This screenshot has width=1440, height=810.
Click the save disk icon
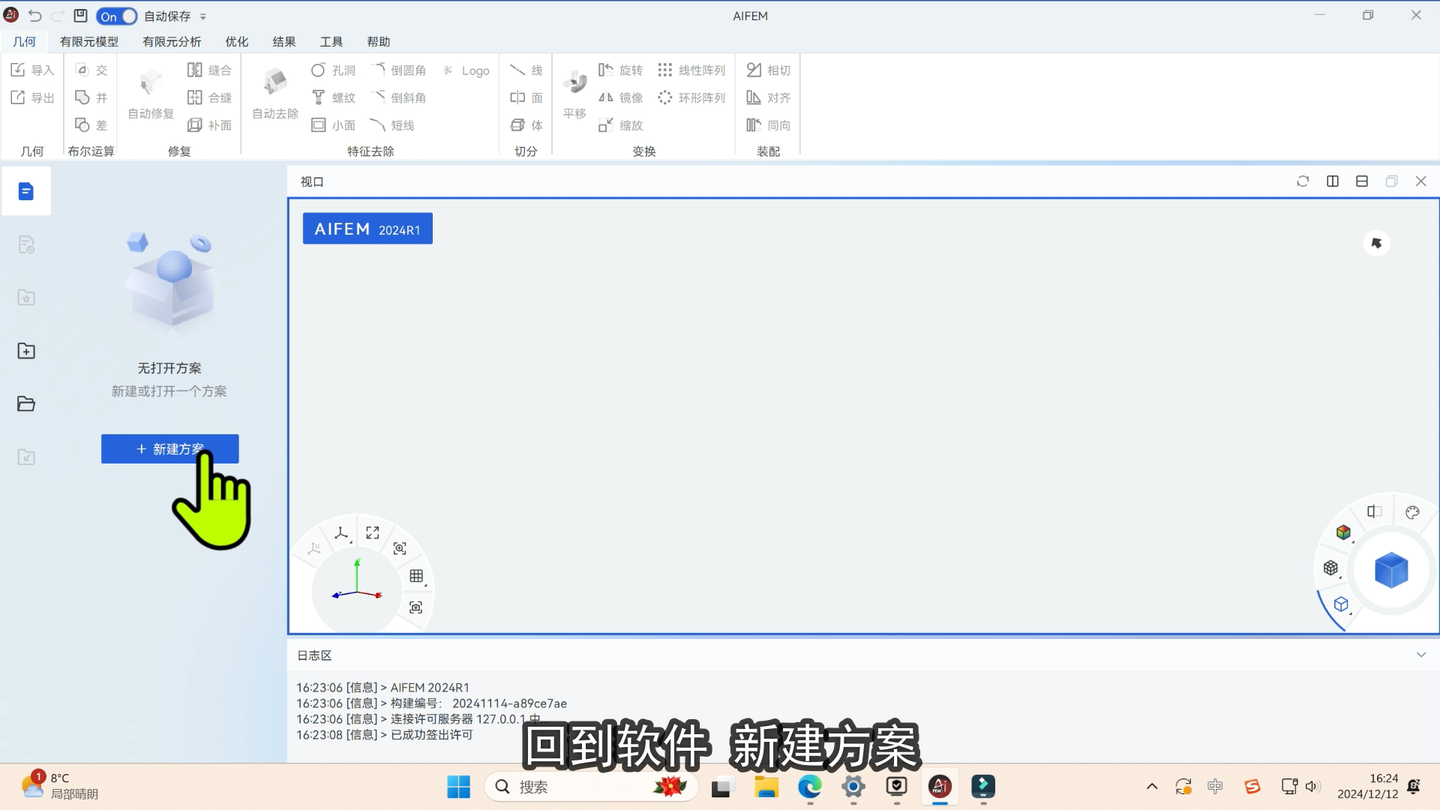(81, 16)
